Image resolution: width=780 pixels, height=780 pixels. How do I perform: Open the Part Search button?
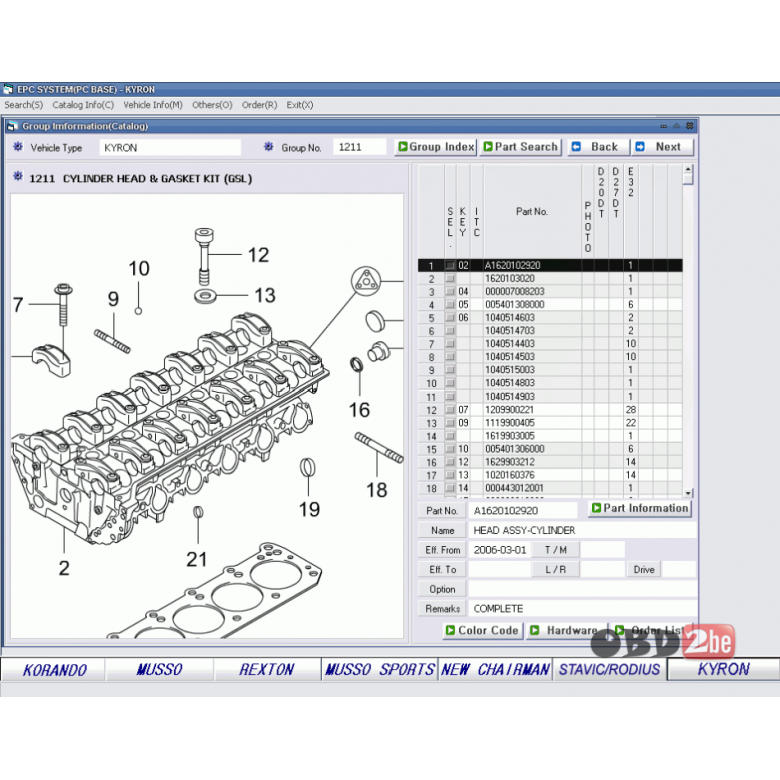[x=521, y=147]
